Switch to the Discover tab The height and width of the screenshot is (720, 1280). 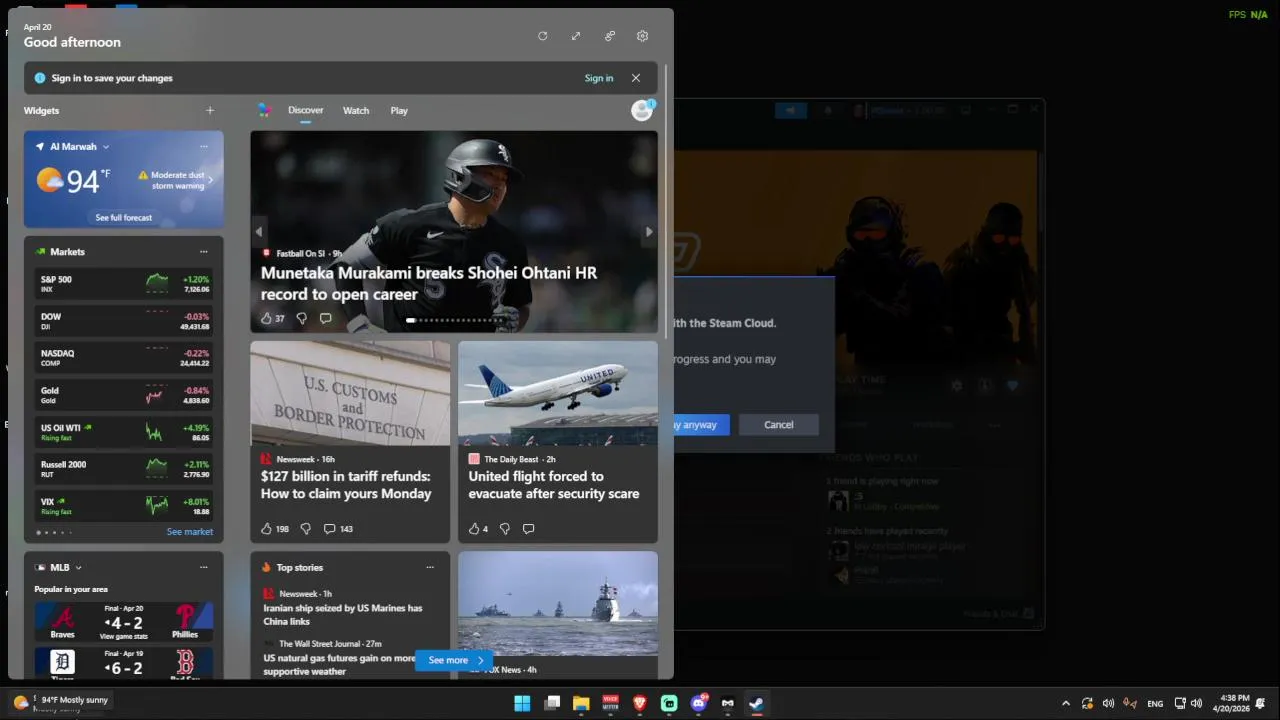coord(305,110)
